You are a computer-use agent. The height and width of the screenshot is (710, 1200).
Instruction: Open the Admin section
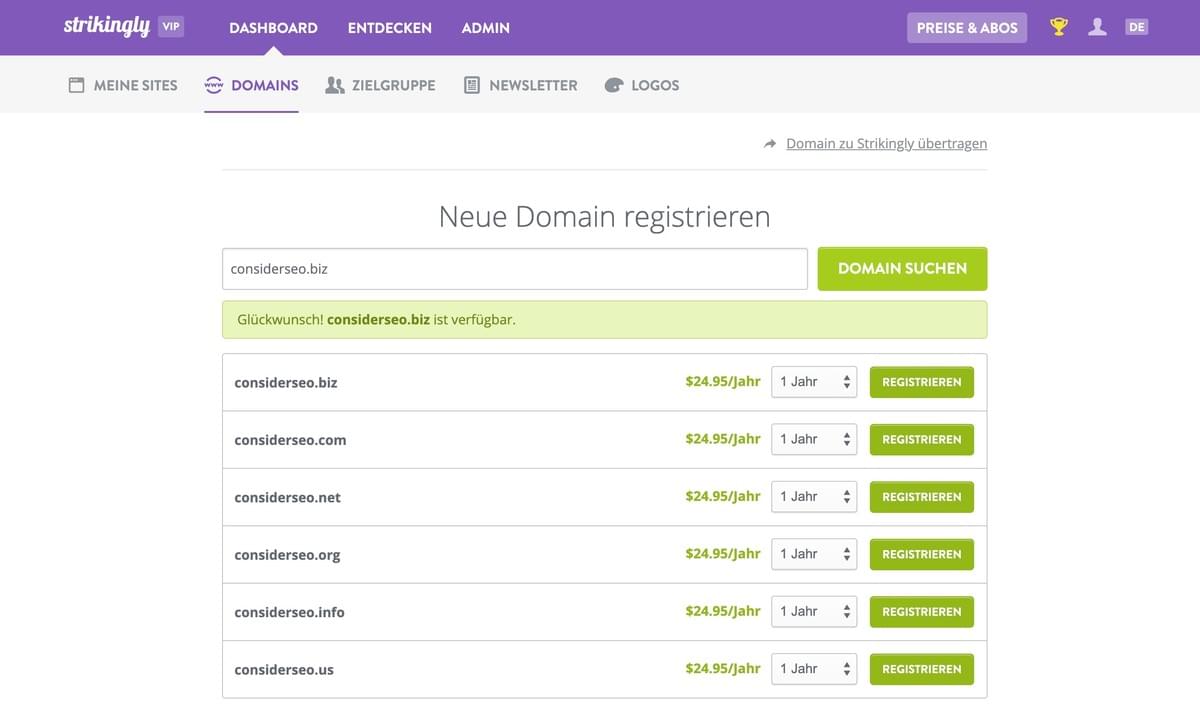(x=486, y=28)
